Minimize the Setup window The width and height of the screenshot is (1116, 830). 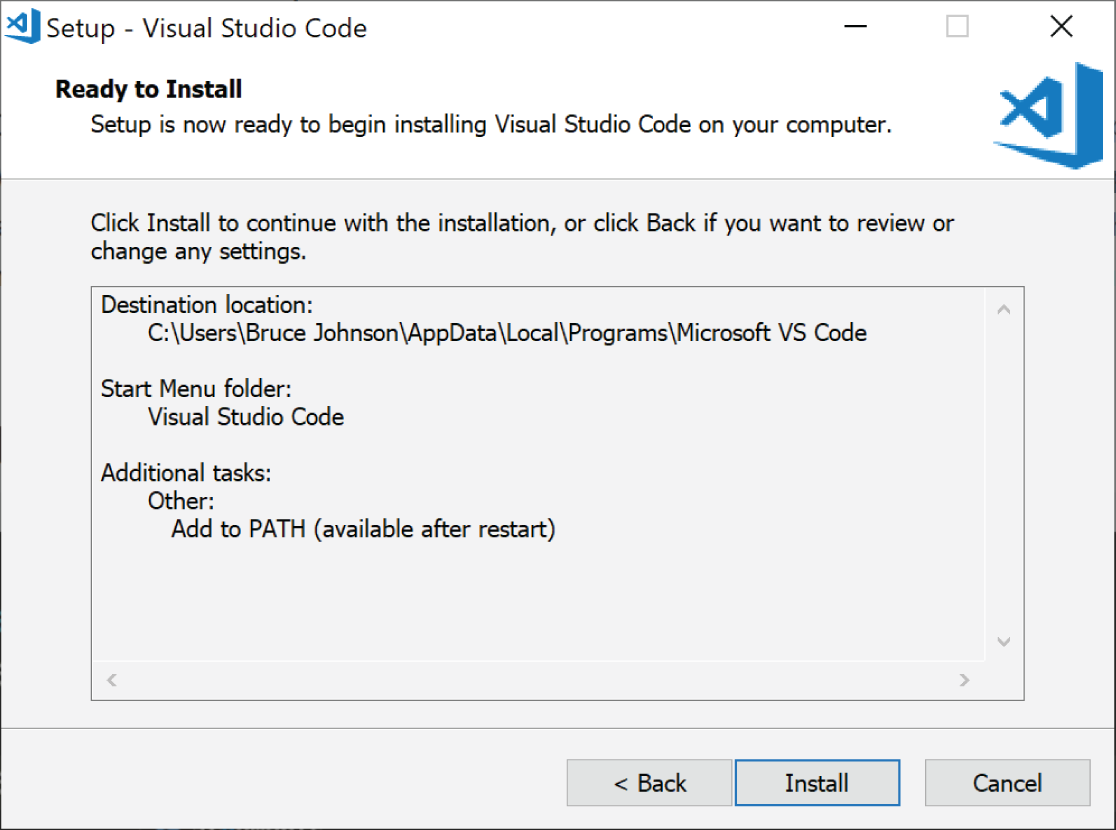point(856,26)
